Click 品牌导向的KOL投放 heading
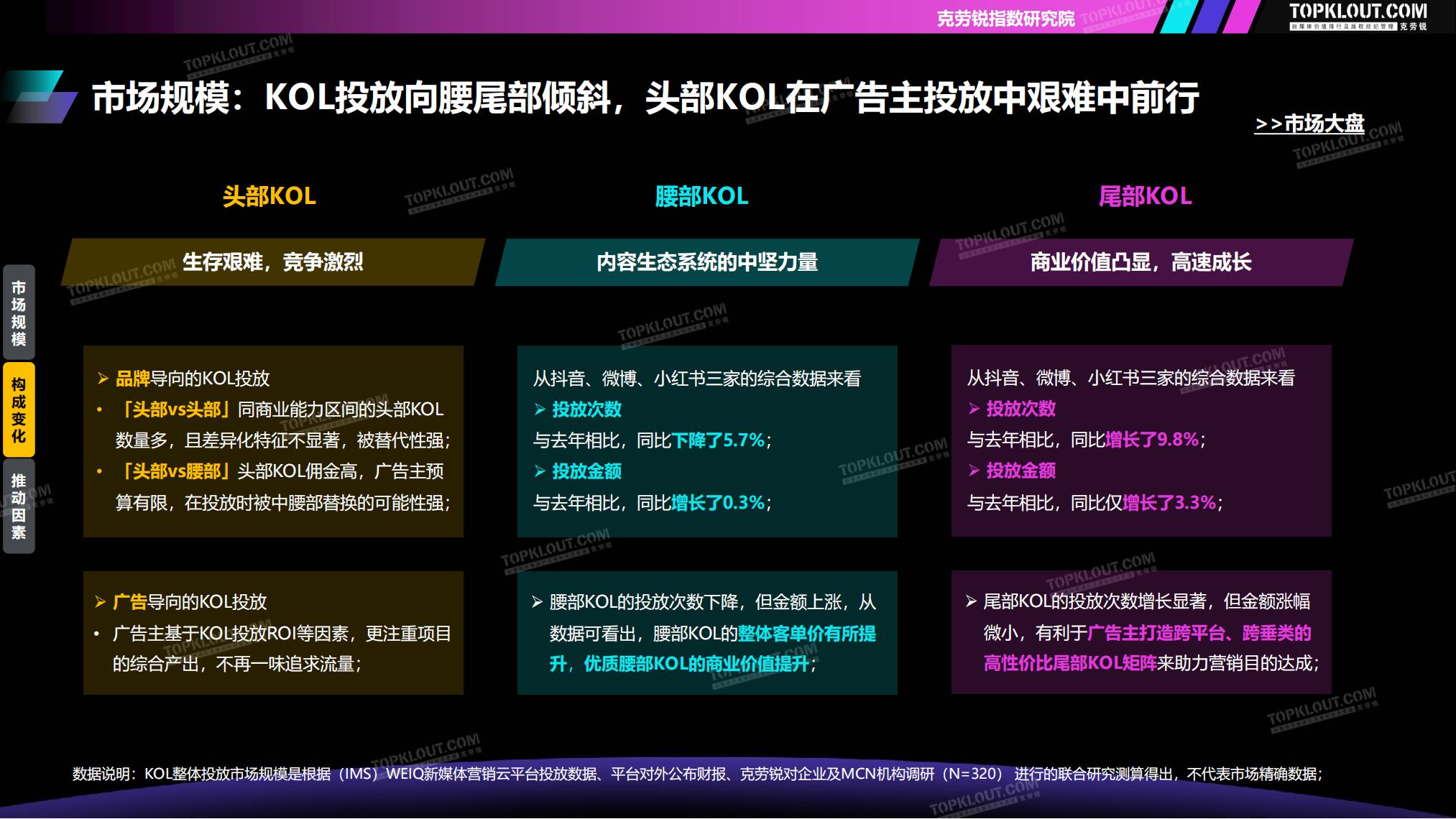This screenshot has width=1456, height=819. click(x=193, y=379)
